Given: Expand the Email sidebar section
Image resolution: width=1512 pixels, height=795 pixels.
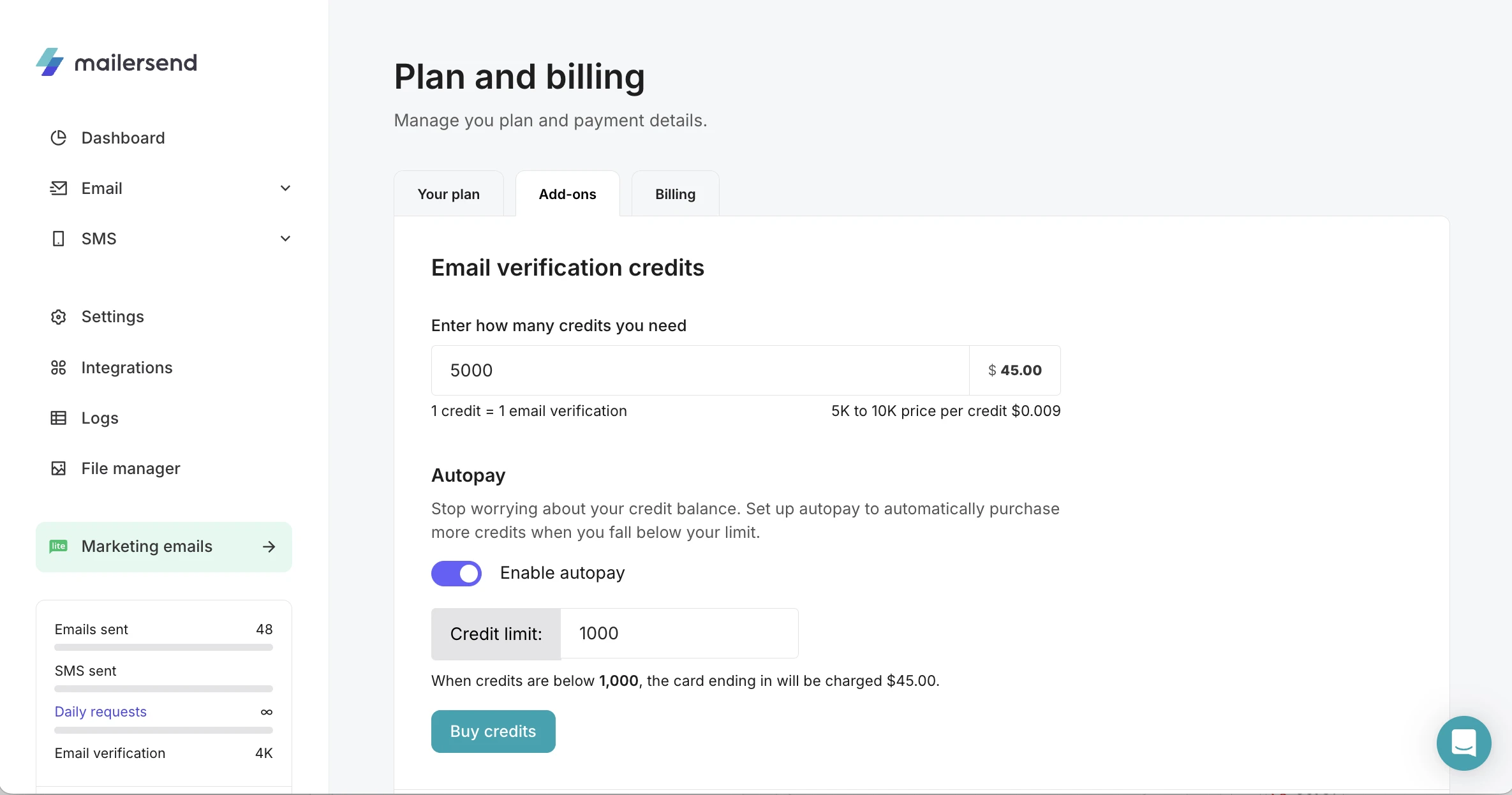Looking at the screenshot, I should (x=285, y=188).
